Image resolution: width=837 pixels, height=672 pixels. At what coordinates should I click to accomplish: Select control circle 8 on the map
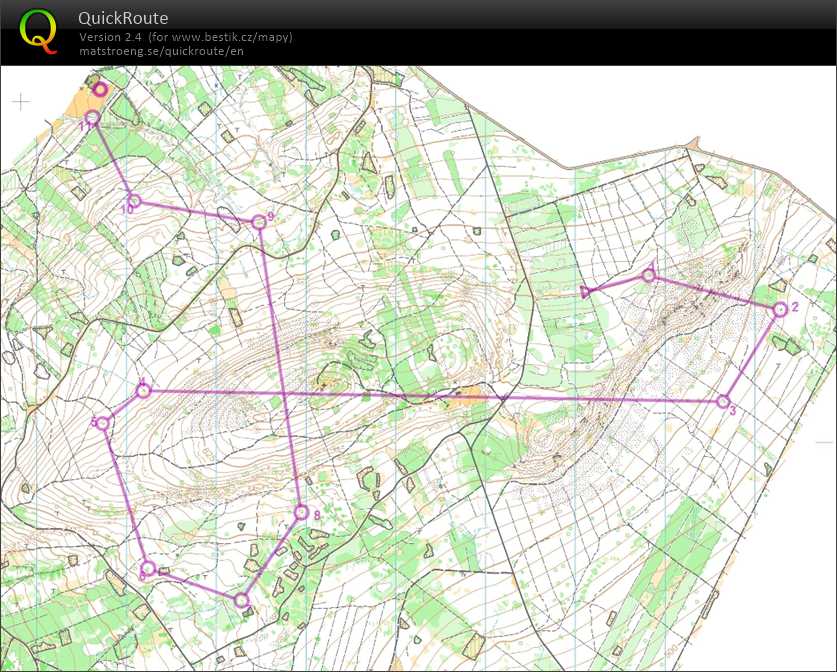tap(301, 513)
